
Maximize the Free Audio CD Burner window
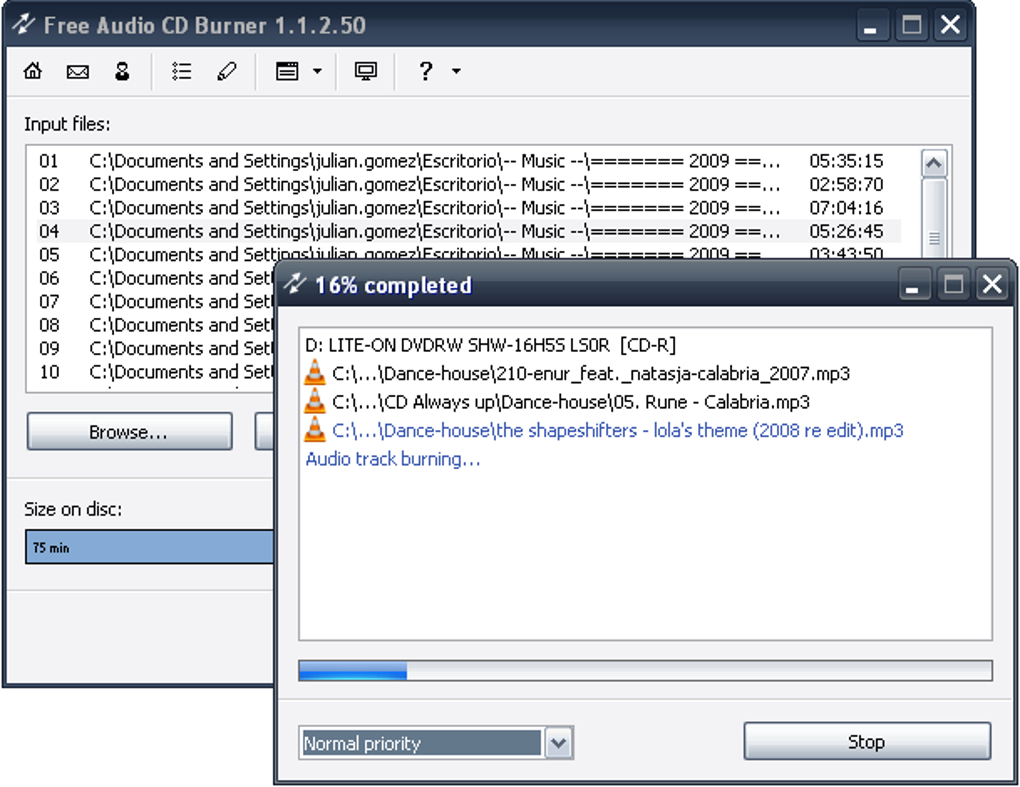pos(911,25)
